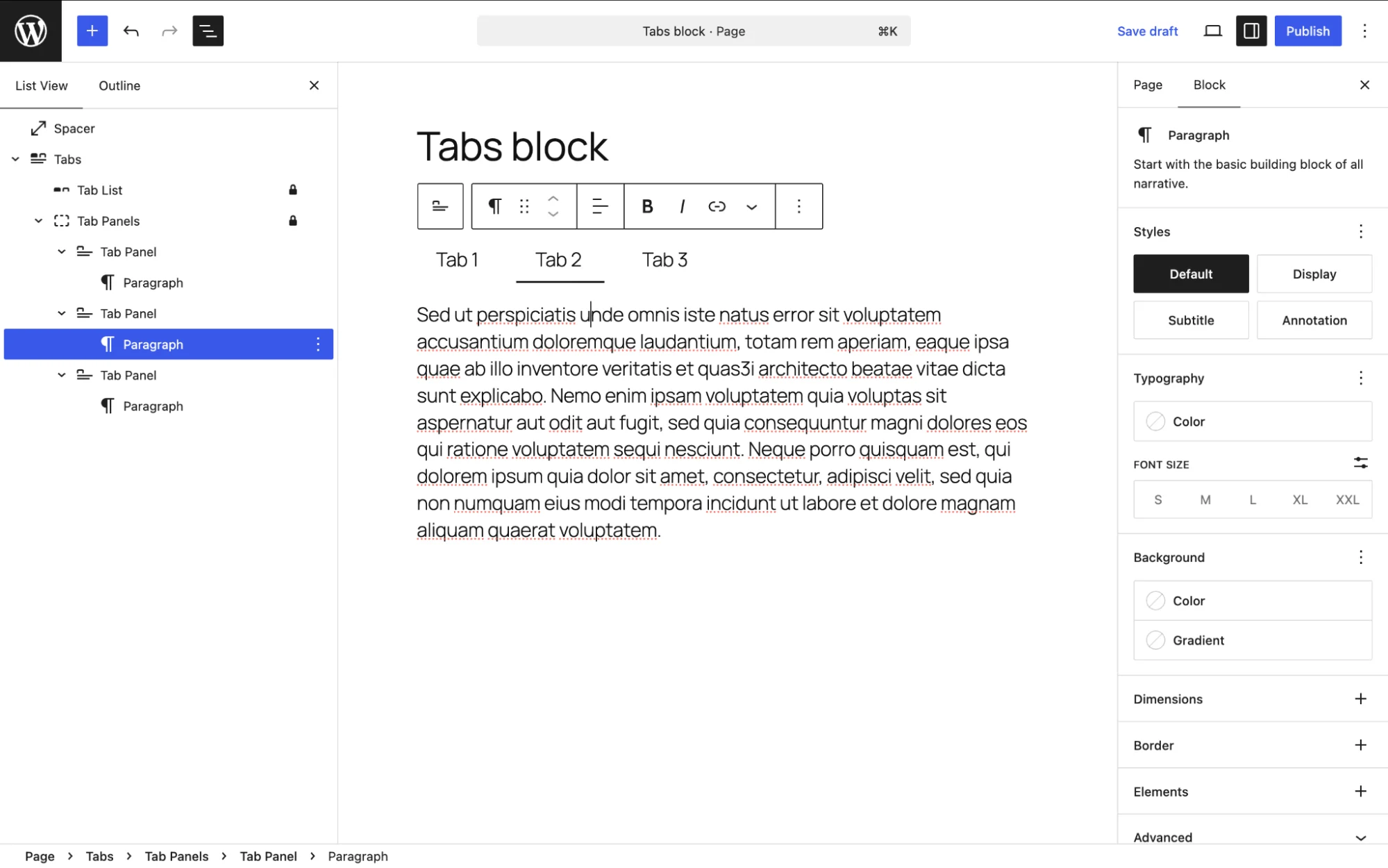The image size is (1388, 868).
Task: Open the device preview options
Action: pos(1212,31)
